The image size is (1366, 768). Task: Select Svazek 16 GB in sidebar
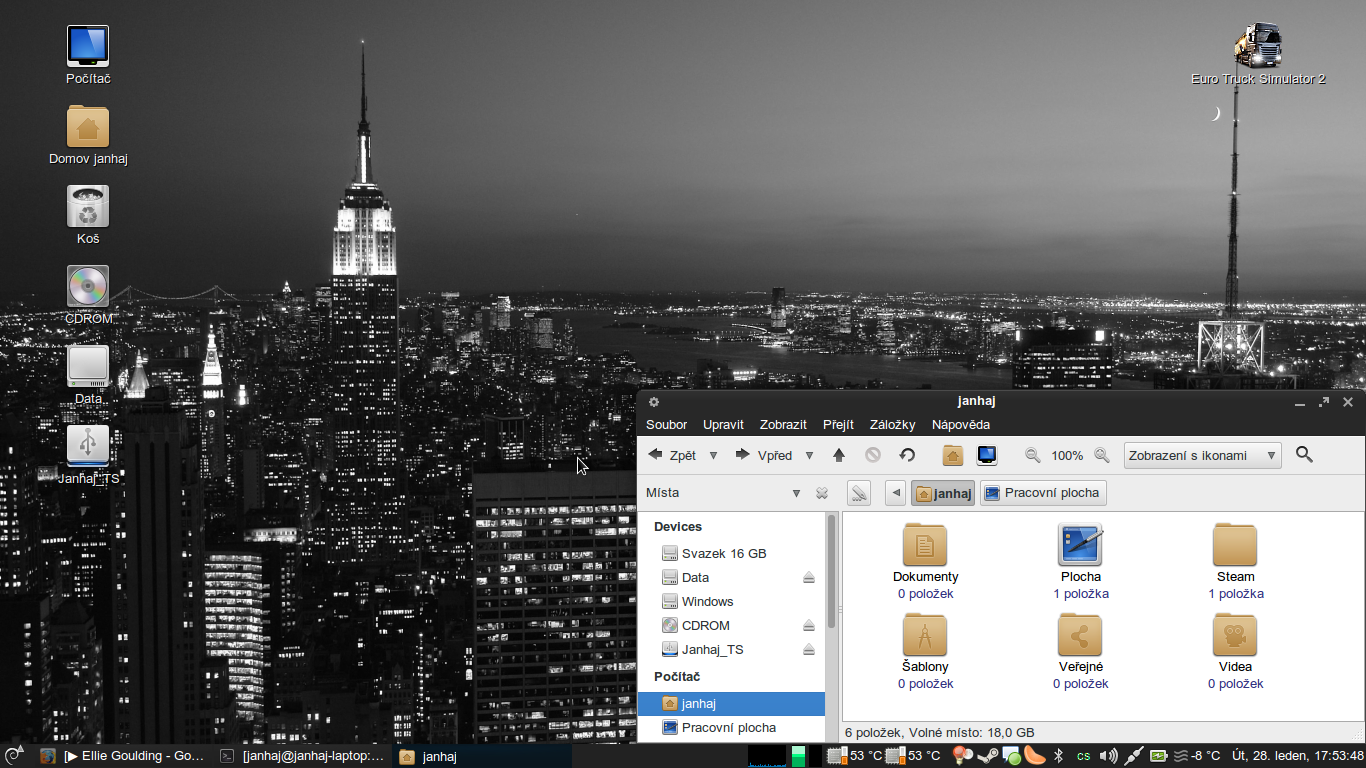click(732, 553)
